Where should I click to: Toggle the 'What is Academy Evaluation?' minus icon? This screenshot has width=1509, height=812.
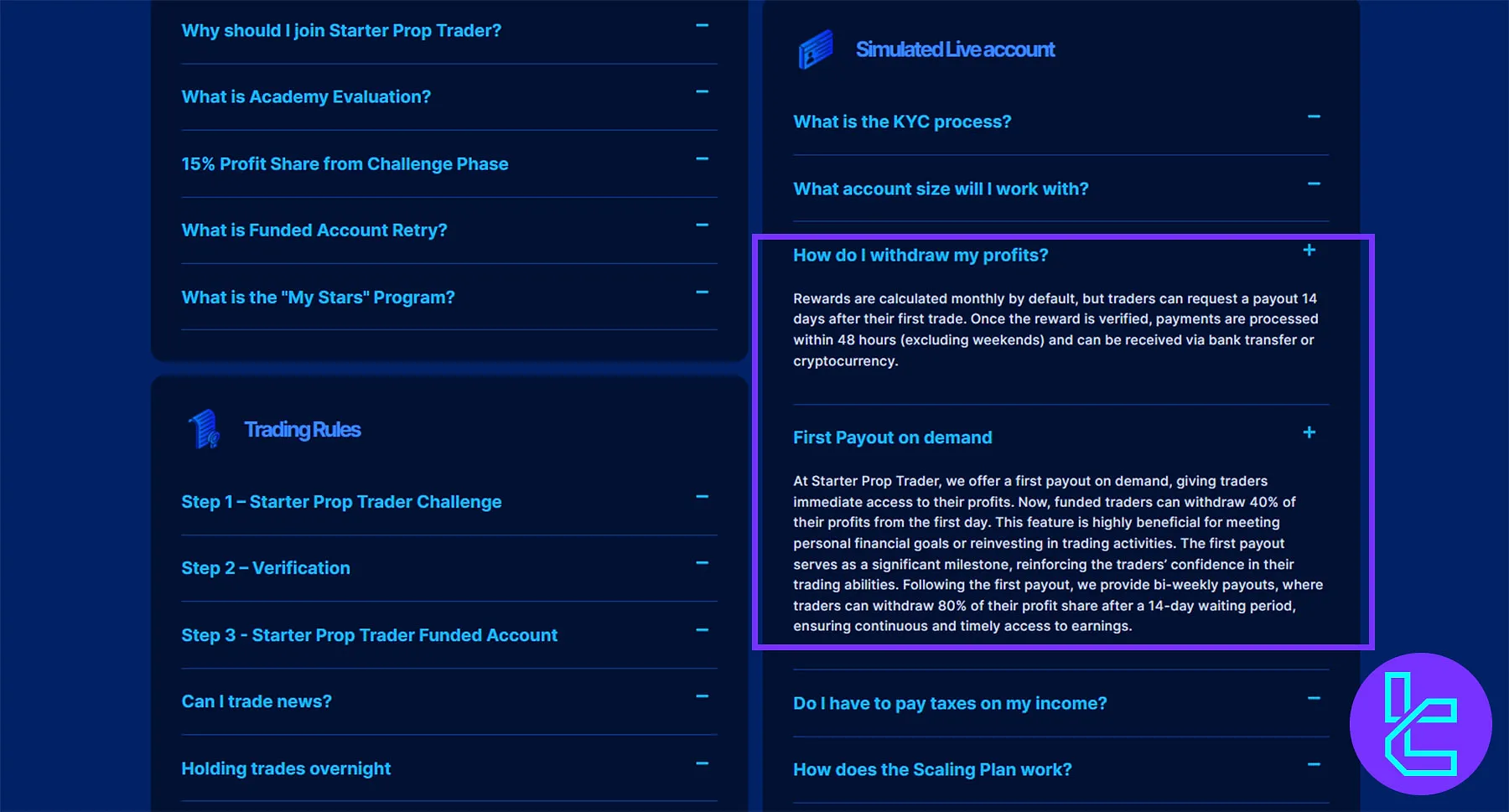click(x=702, y=92)
